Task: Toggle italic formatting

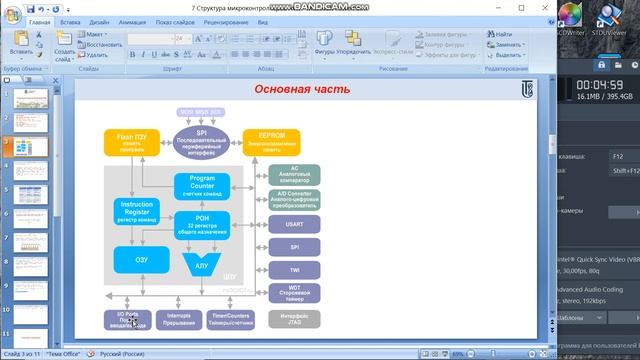Action: [143, 55]
